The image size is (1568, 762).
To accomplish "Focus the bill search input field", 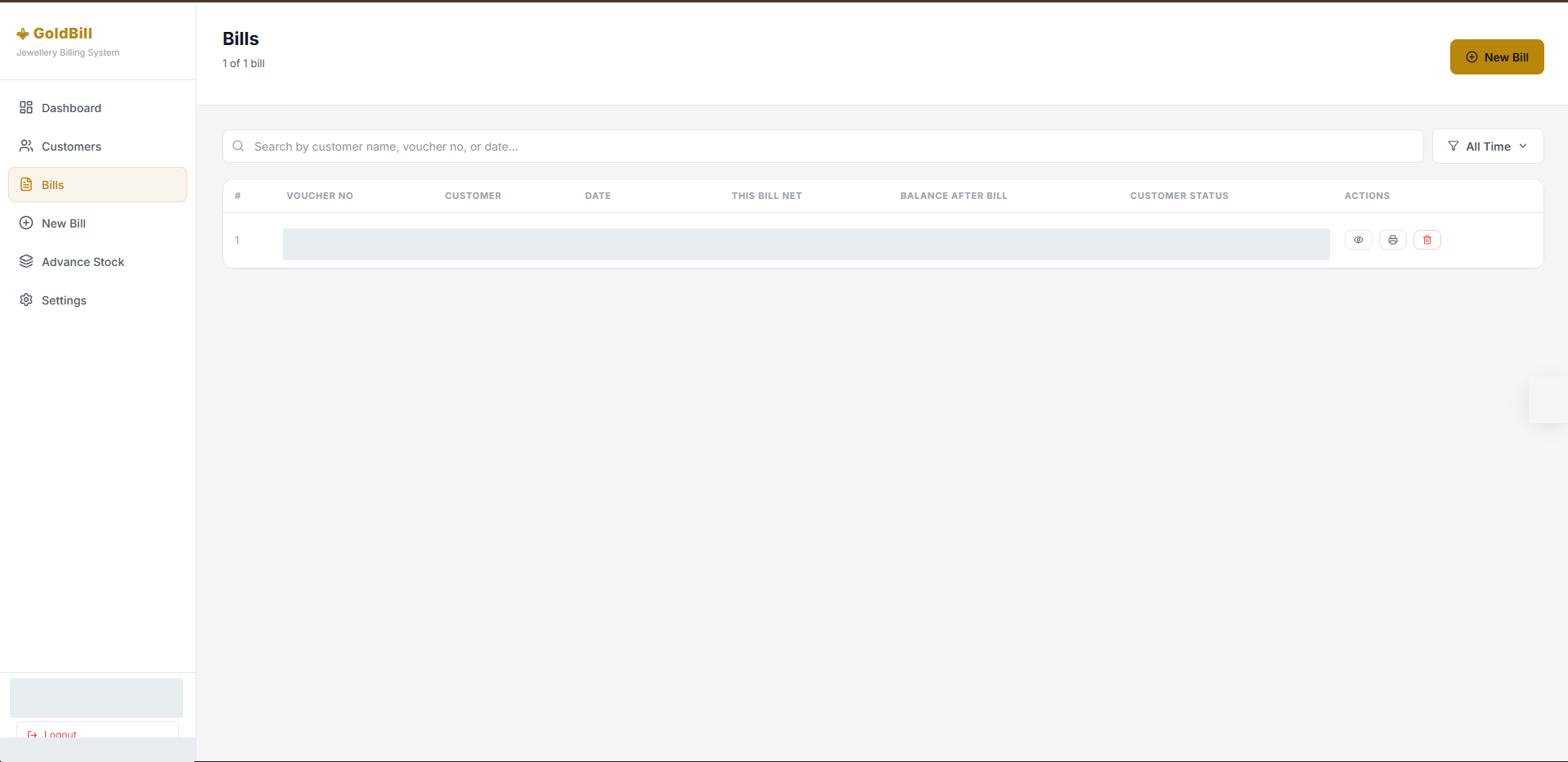I will 823,147.
